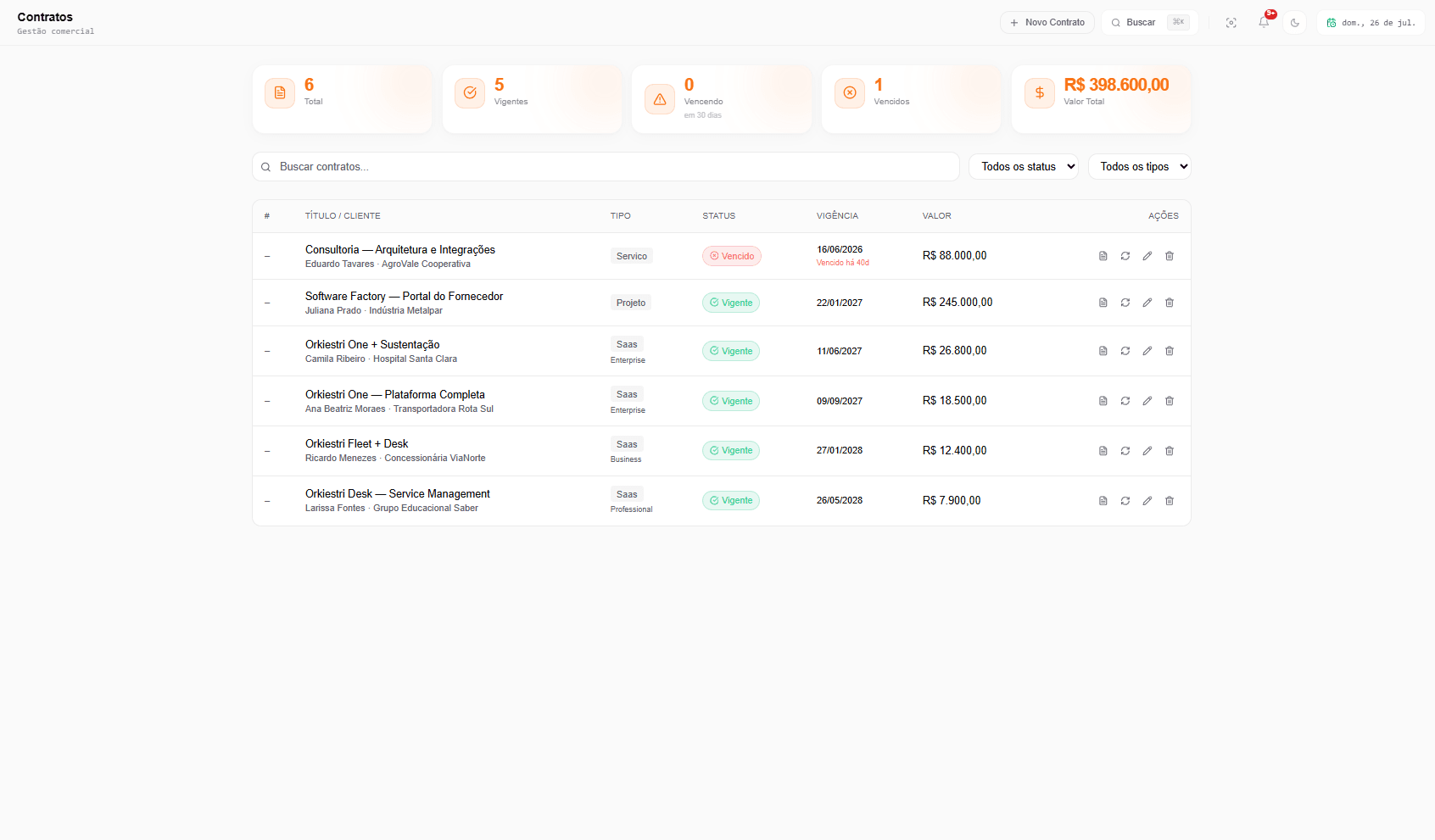Click date 09/09/2027
The image size is (1435, 840).
click(x=840, y=401)
